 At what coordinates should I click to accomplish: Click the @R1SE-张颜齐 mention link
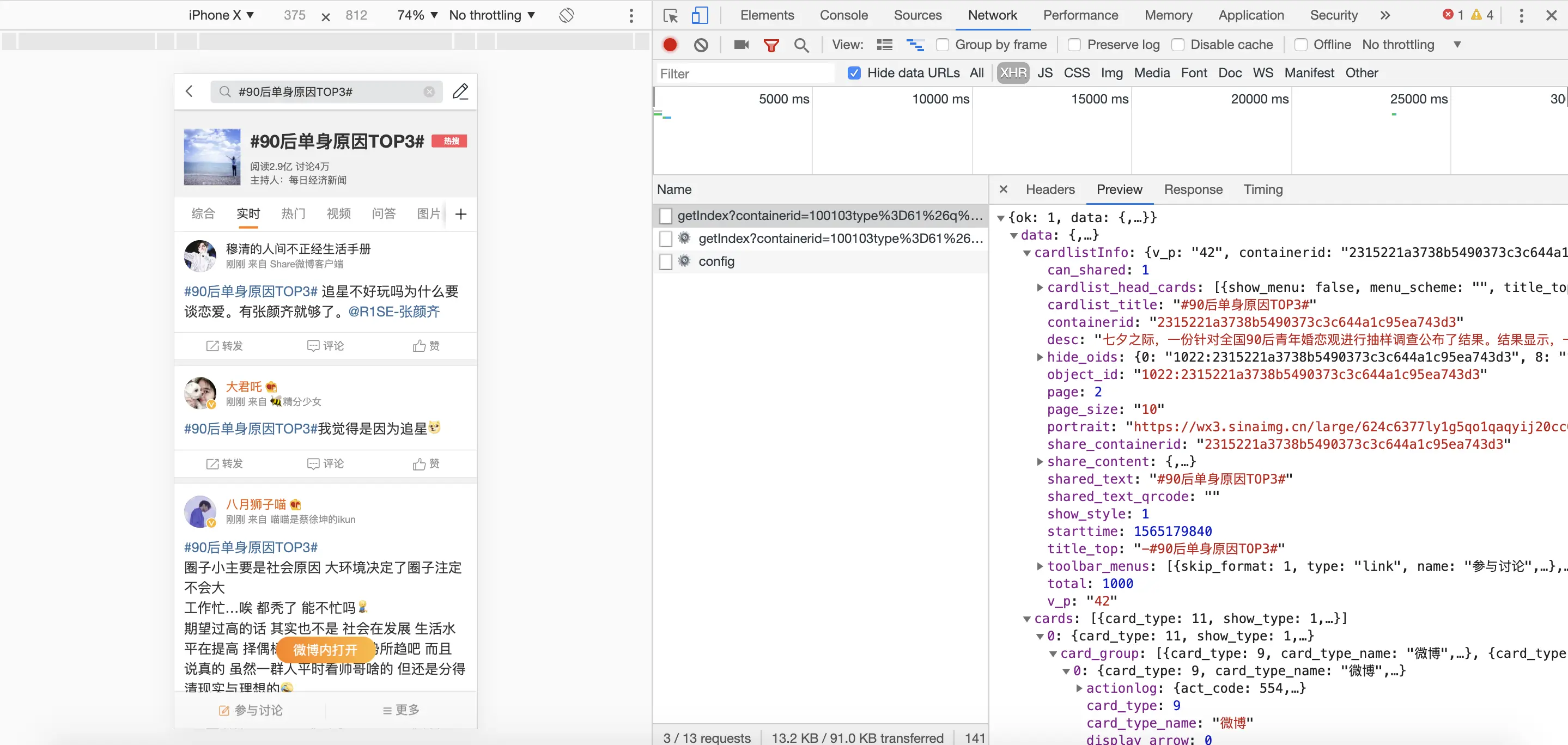coord(394,312)
